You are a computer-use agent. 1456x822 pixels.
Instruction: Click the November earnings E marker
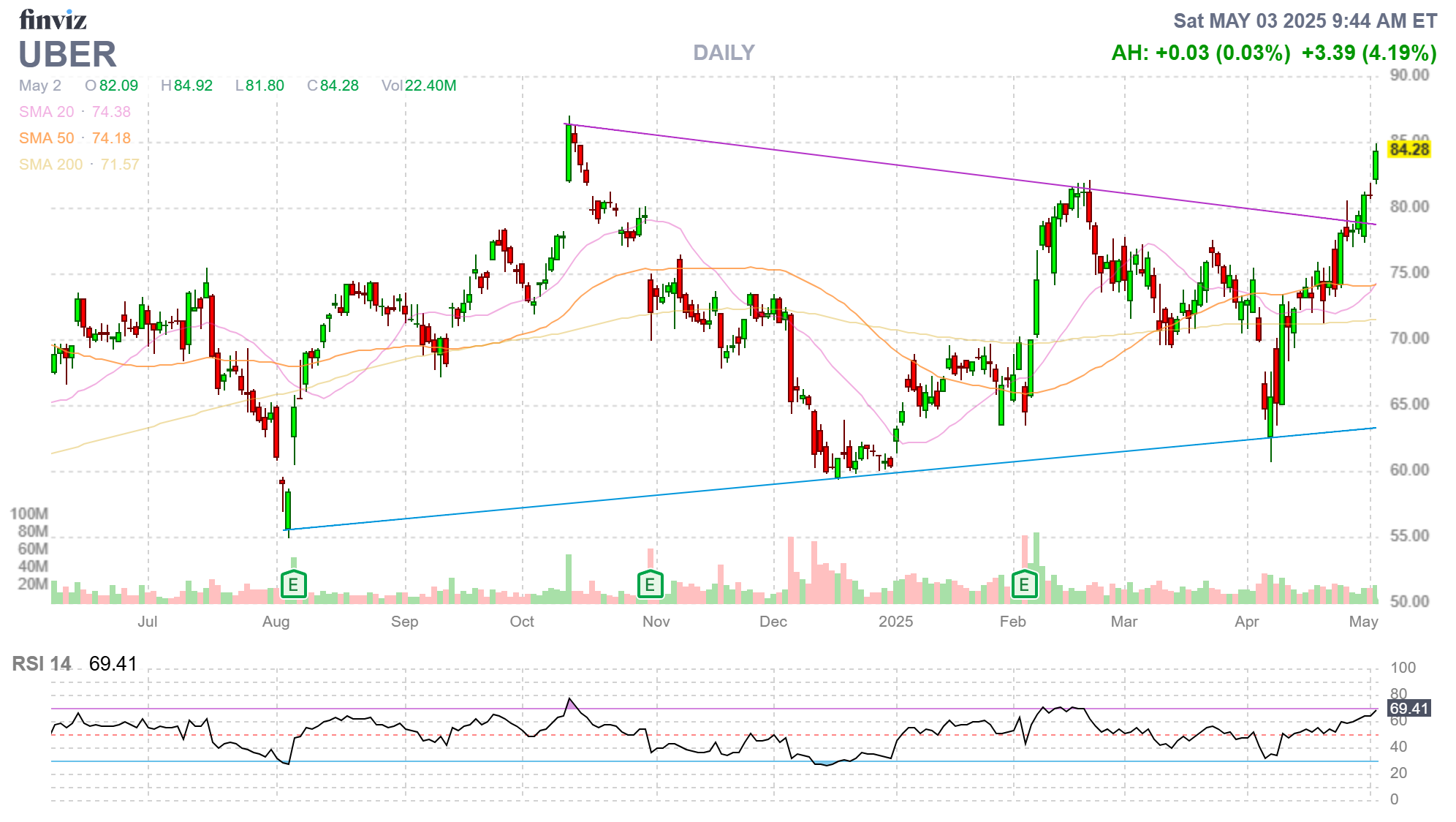coord(650,584)
